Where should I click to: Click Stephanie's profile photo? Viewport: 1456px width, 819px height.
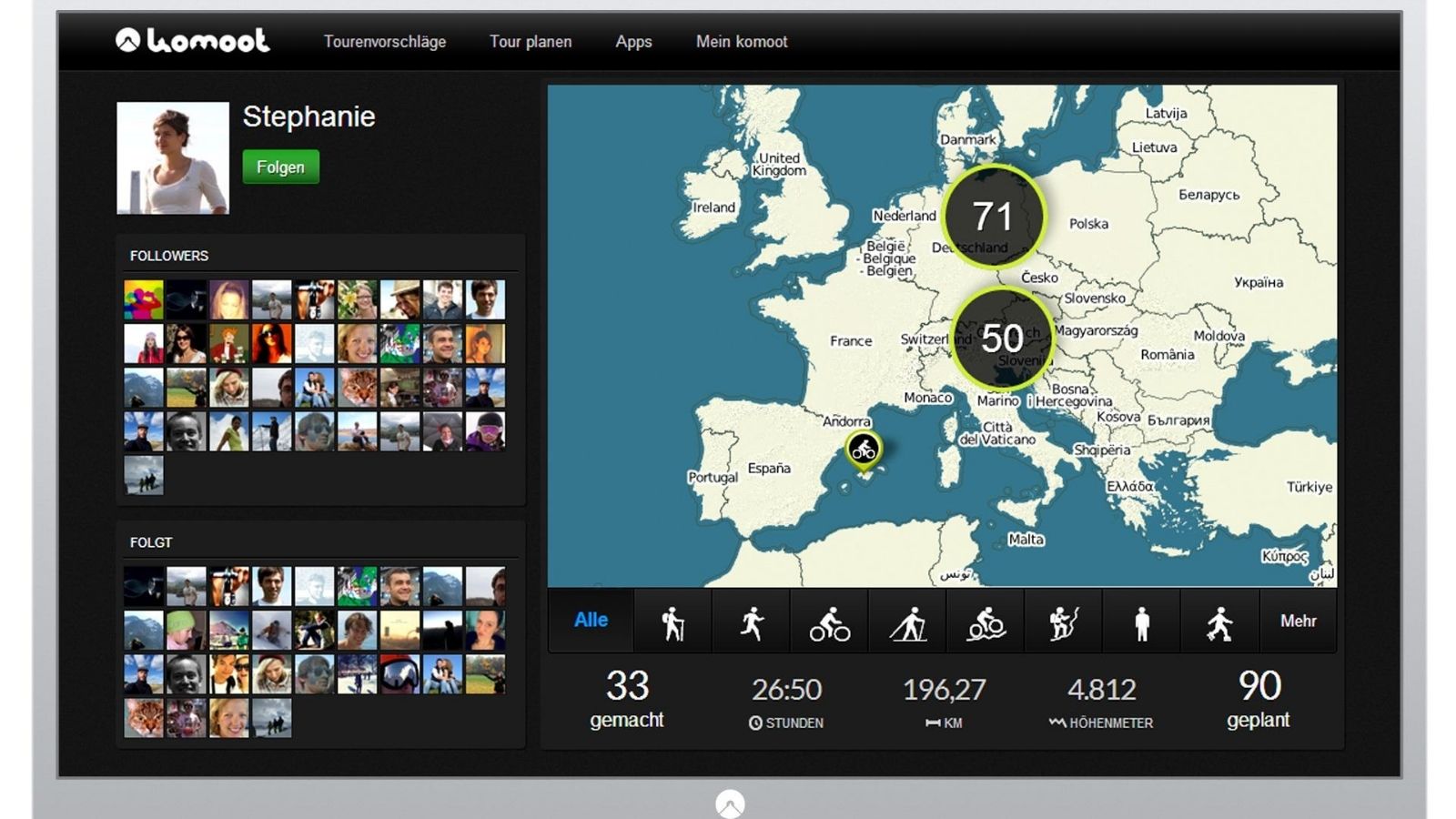173,157
